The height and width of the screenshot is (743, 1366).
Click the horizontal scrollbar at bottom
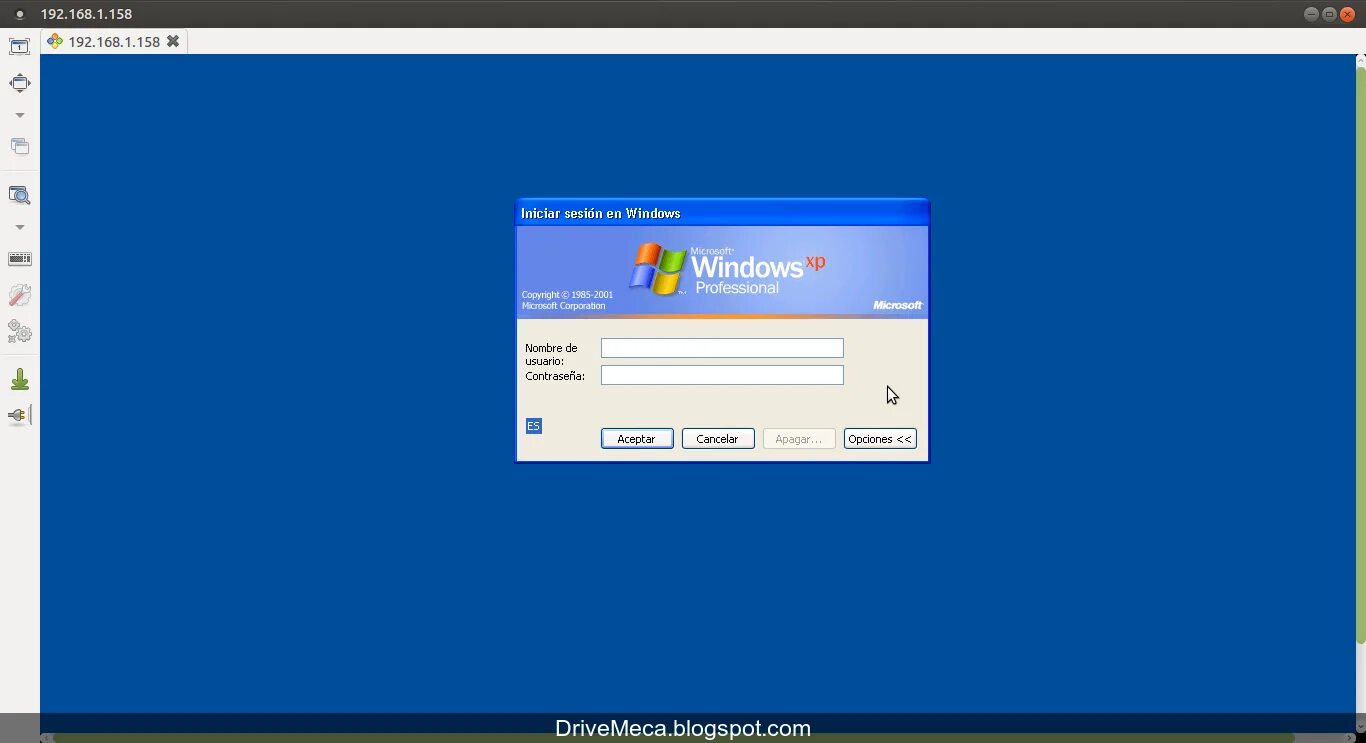[675, 738]
